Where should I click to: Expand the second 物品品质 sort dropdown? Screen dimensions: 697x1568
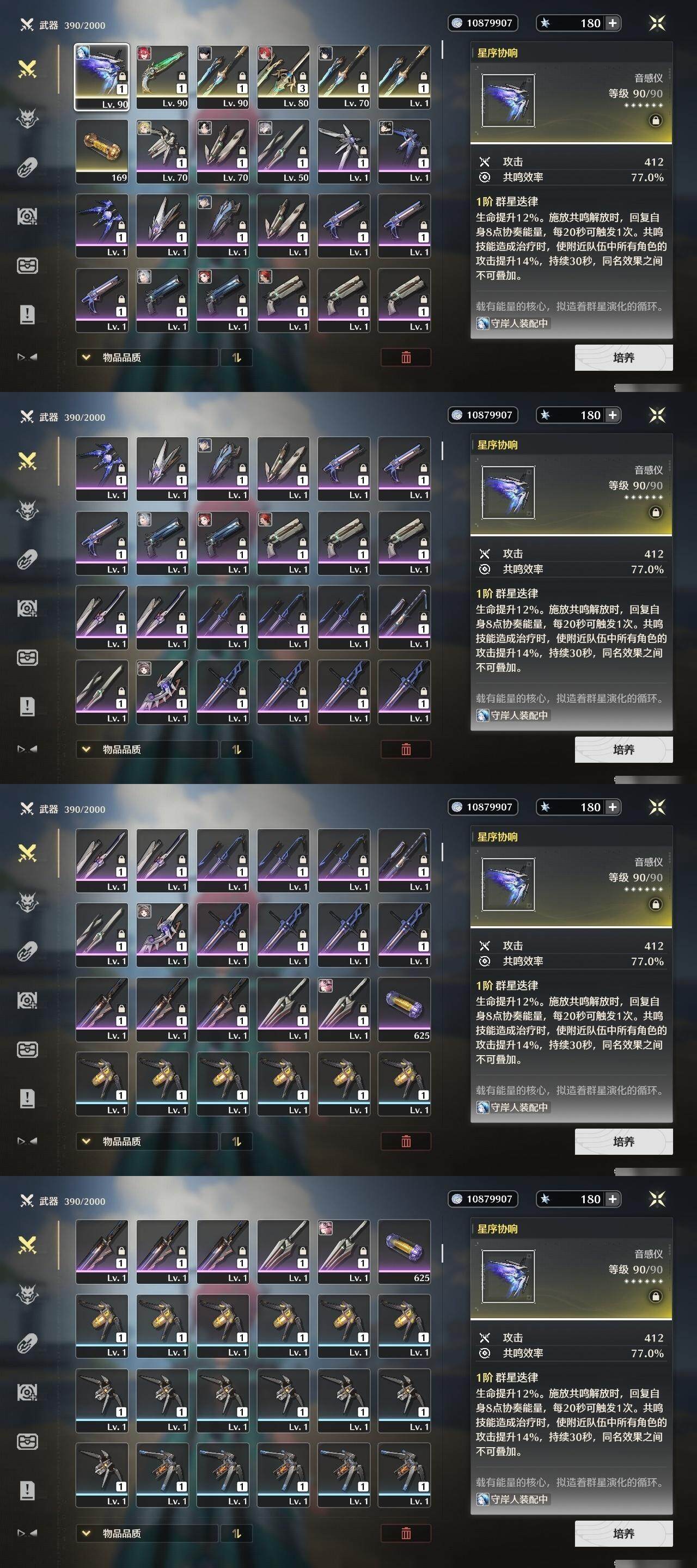[x=146, y=749]
